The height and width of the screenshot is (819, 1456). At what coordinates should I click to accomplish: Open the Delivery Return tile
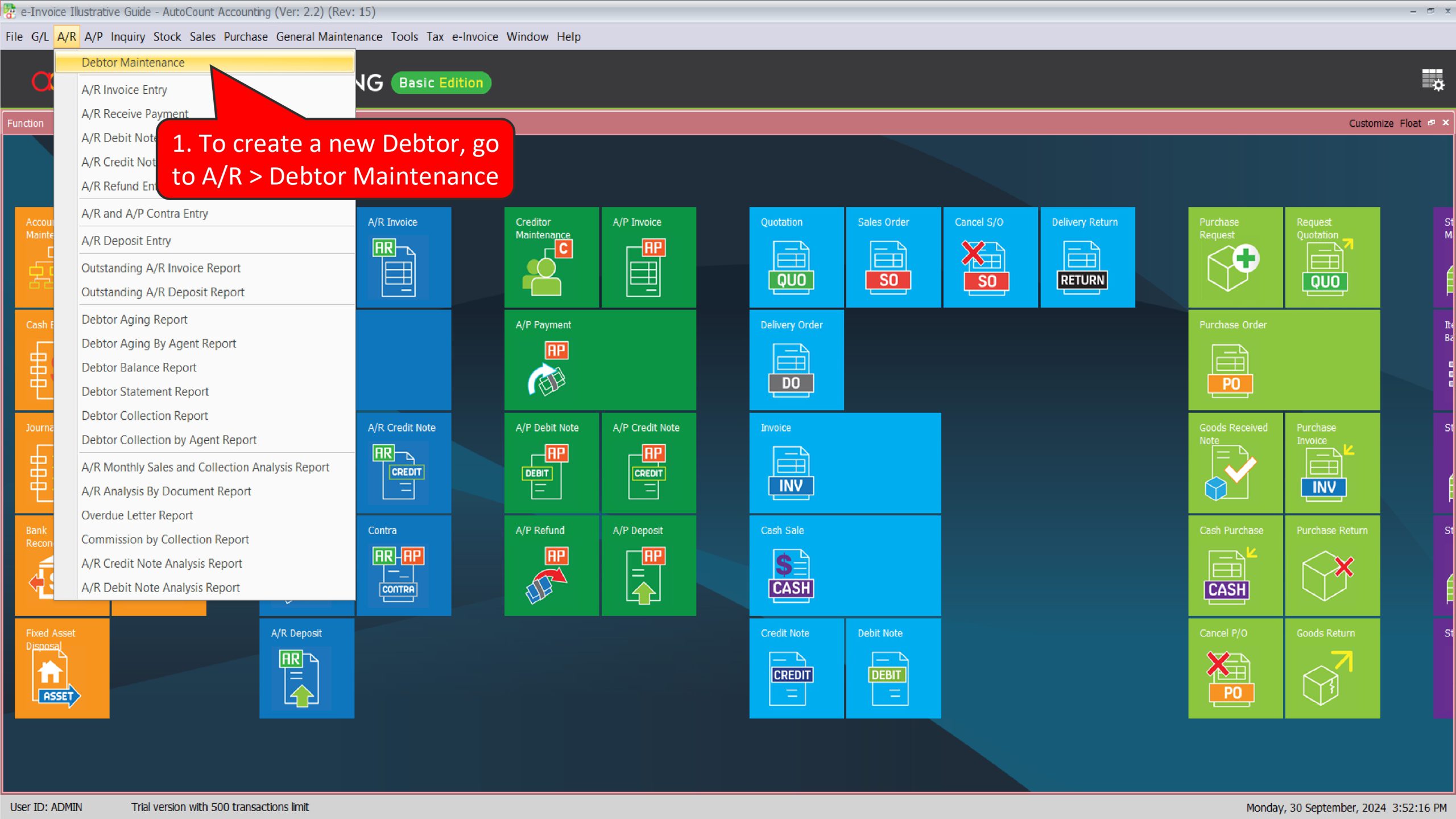point(1087,257)
